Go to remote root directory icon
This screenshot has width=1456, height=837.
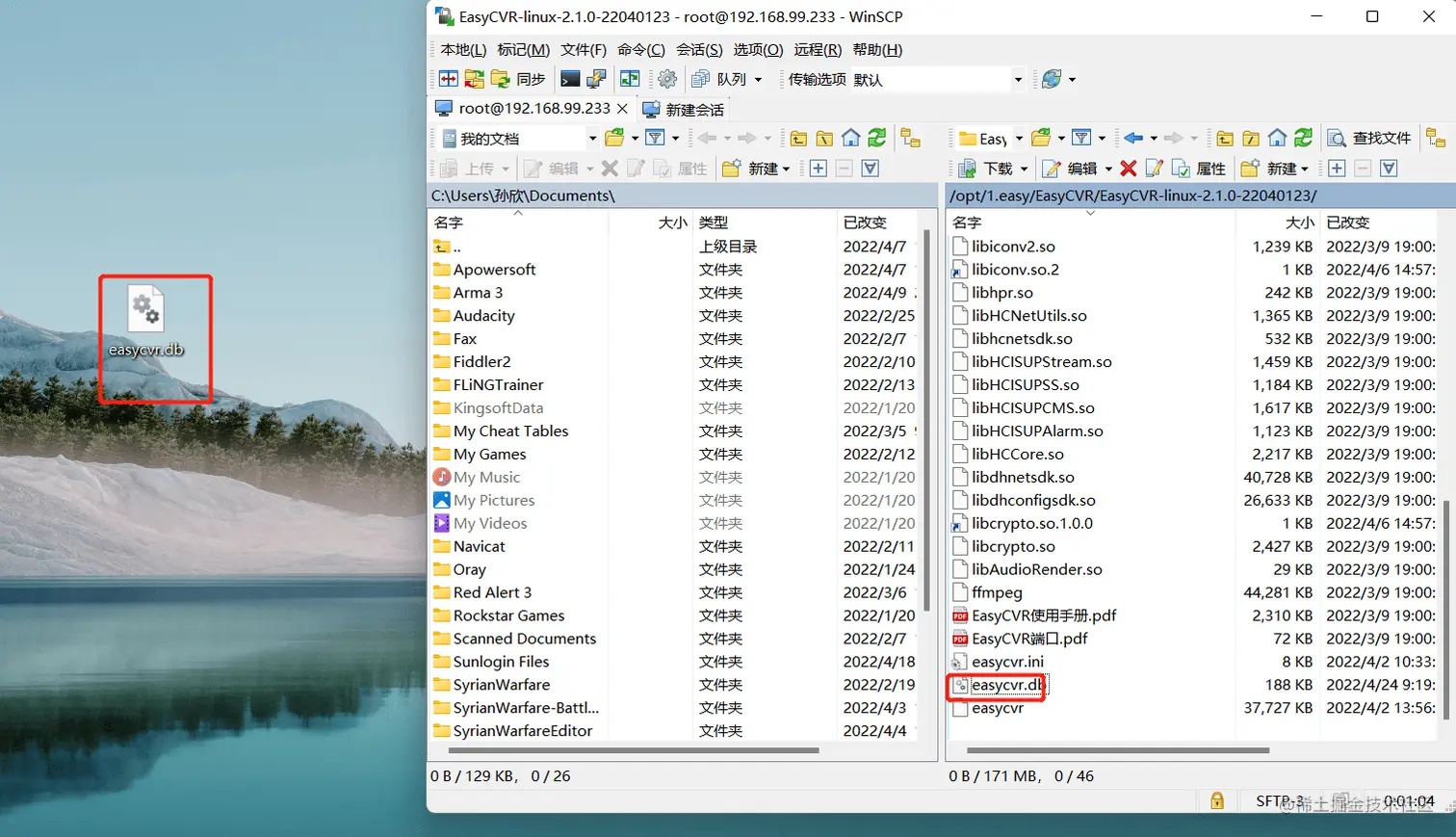[x=1251, y=139]
